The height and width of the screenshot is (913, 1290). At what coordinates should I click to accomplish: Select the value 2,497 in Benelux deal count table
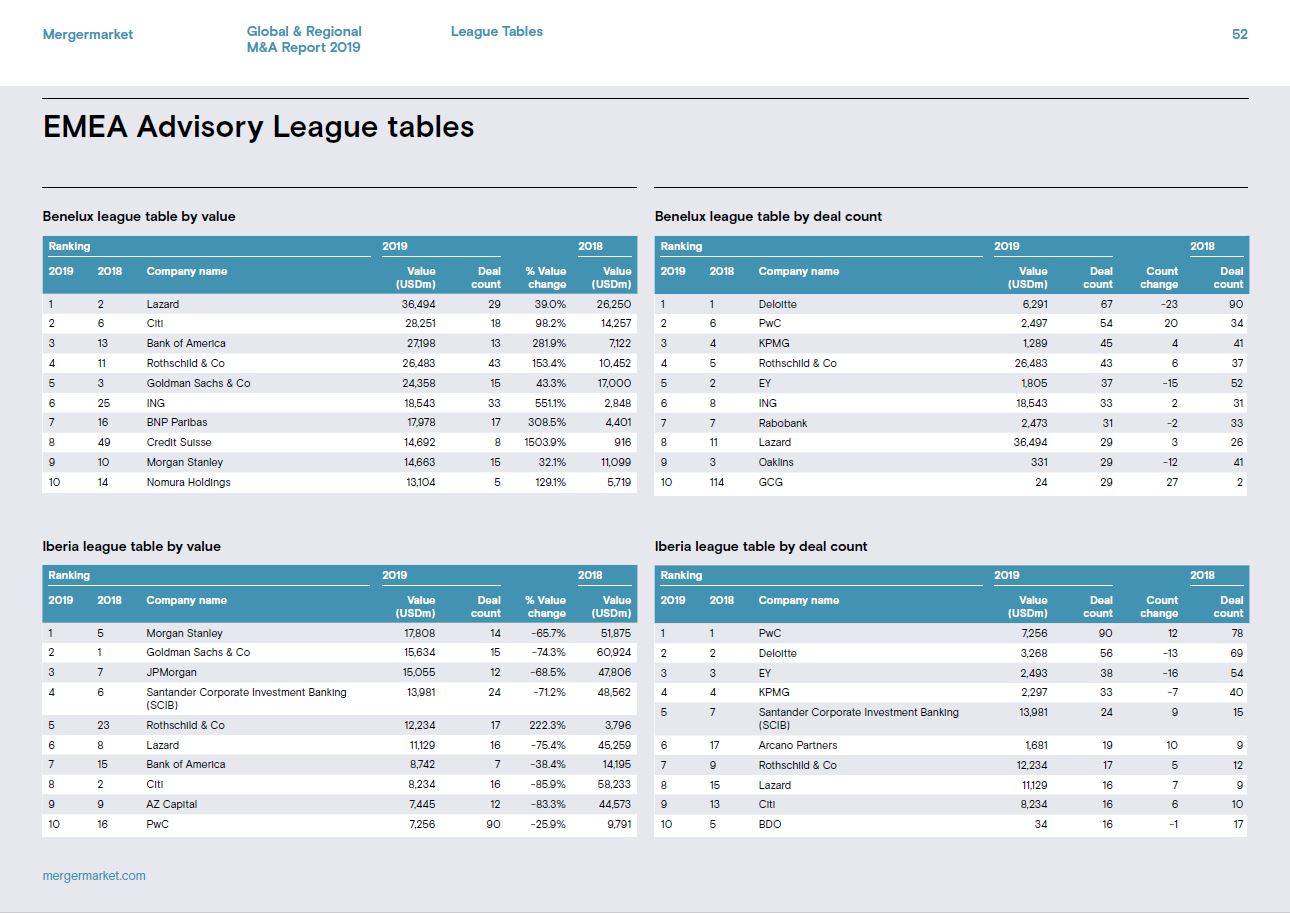pyautogui.click(x=1033, y=323)
